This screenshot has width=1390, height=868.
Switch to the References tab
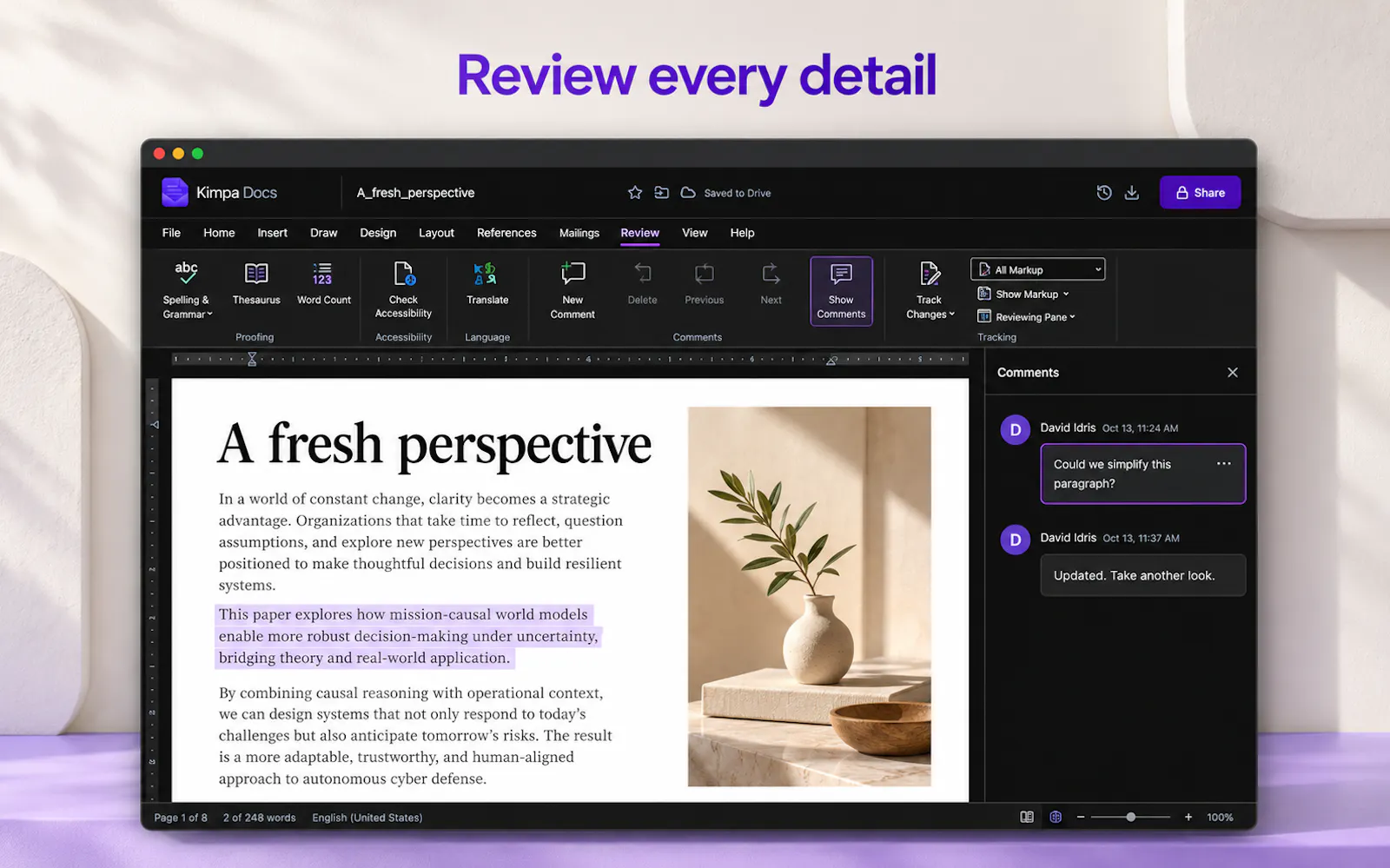click(506, 233)
